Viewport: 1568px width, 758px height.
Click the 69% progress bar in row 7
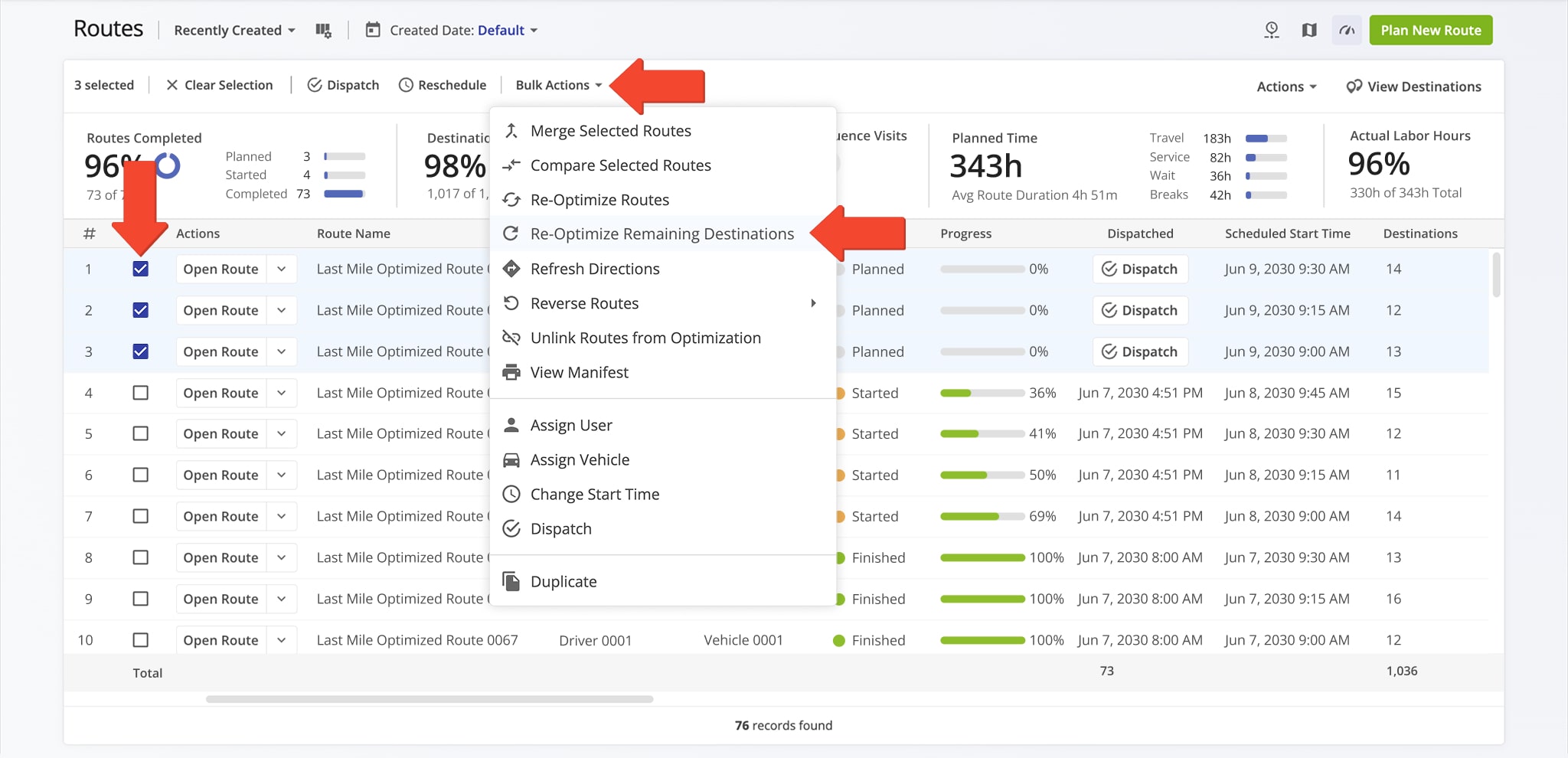tap(982, 516)
